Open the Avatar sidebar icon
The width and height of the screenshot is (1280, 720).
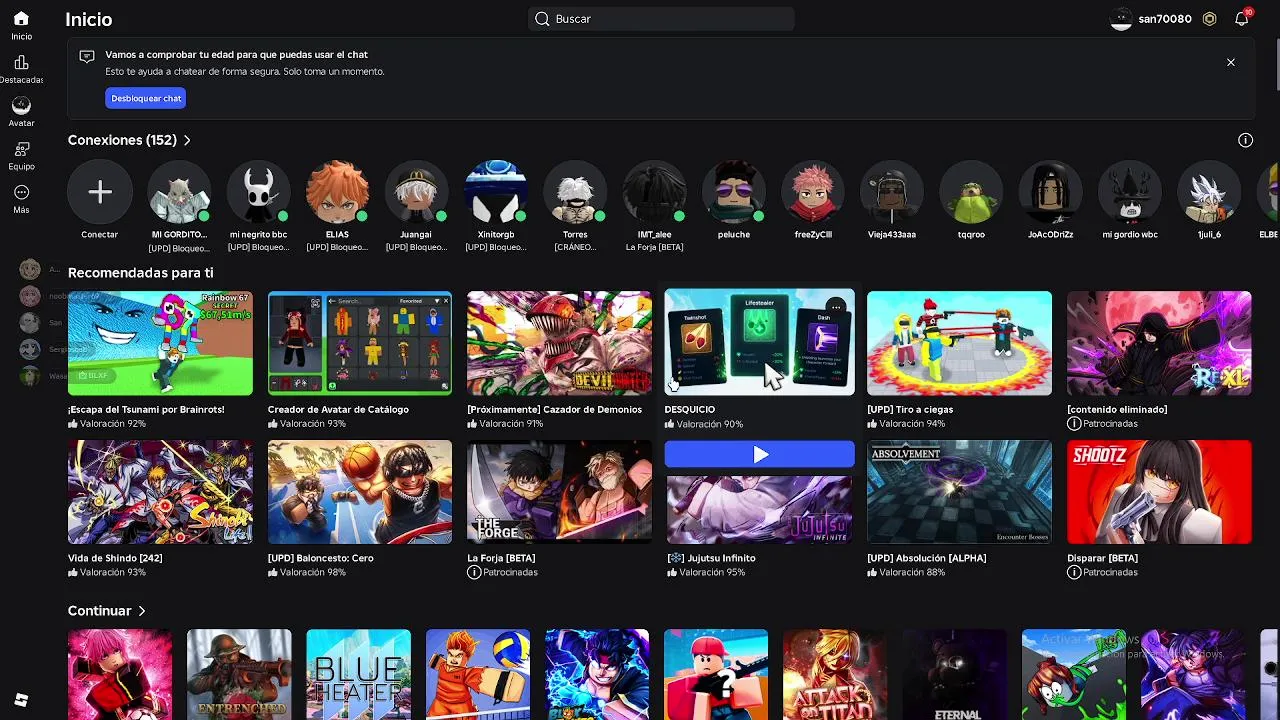(x=21, y=105)
